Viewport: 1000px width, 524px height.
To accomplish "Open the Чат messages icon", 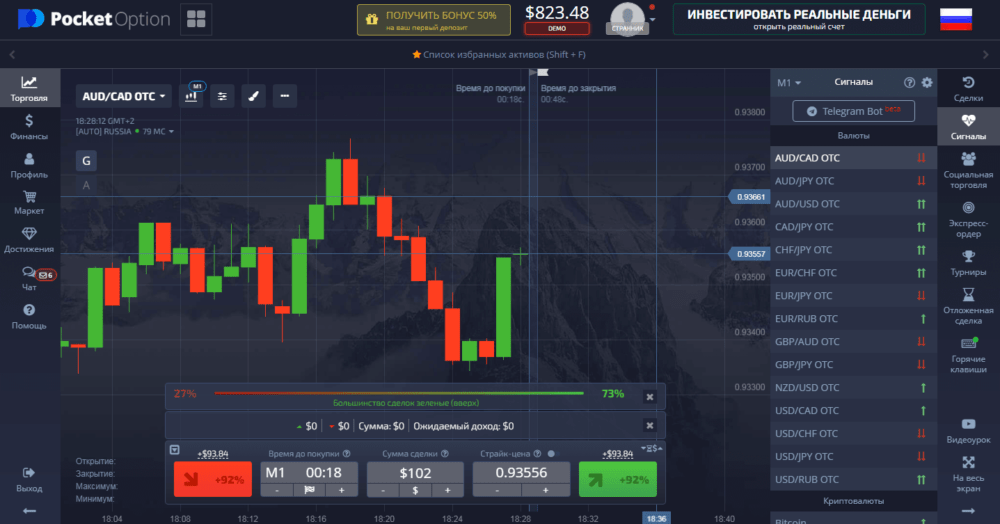I will [x=29, y=277].
